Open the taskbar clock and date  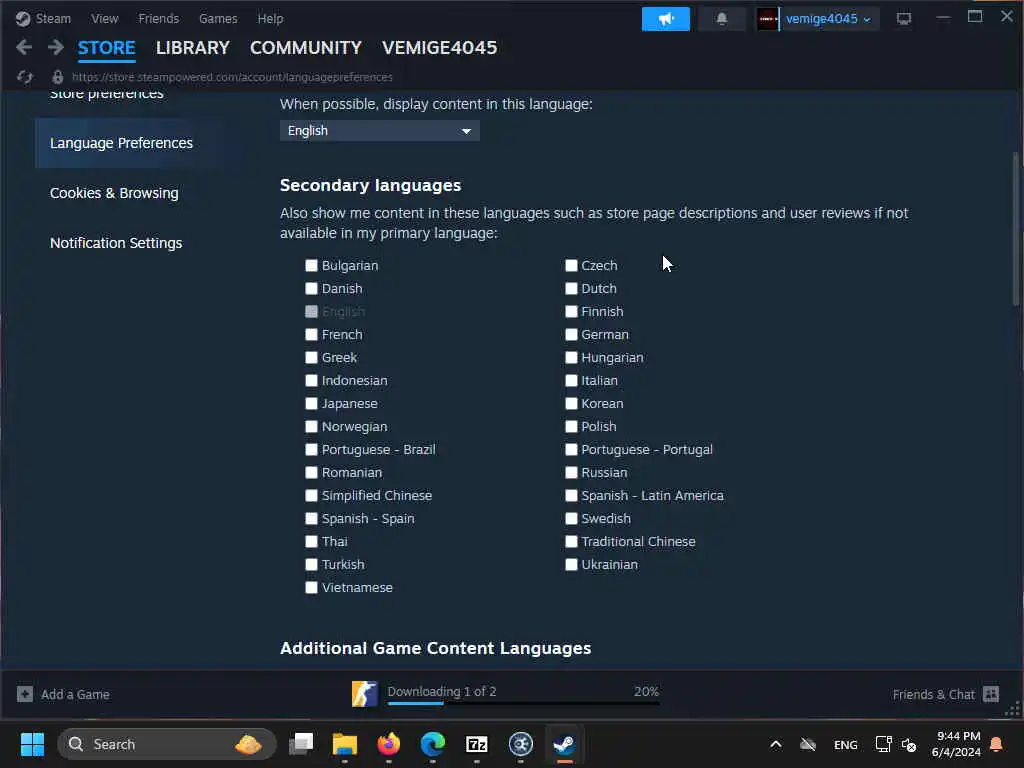[x=957, y=744]
